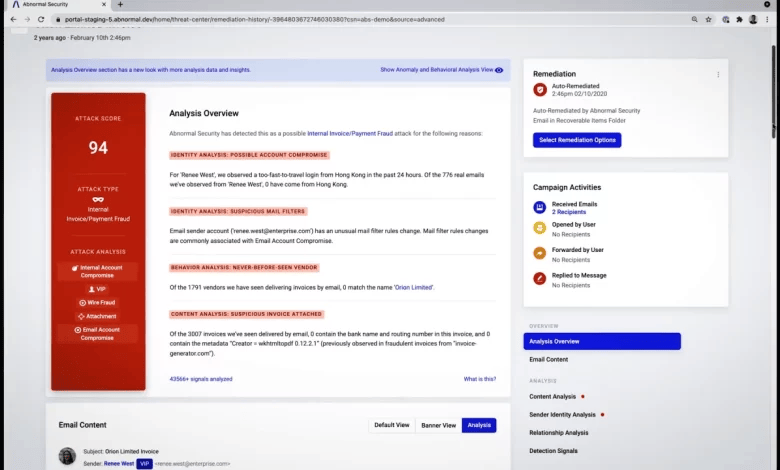Click the Auto-Remediated shield icon
The height and width of the screenshot is (470, 780).
point(540,90)
